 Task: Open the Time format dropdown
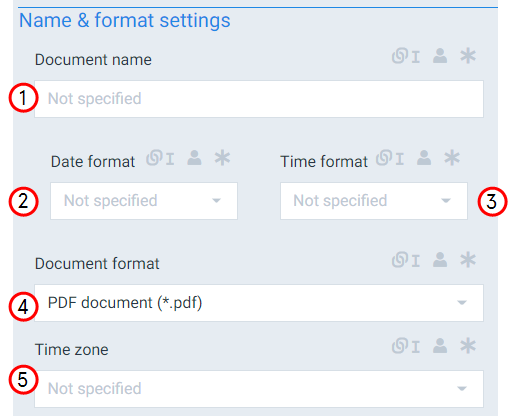pyautogui.click(x=374, y=201)
